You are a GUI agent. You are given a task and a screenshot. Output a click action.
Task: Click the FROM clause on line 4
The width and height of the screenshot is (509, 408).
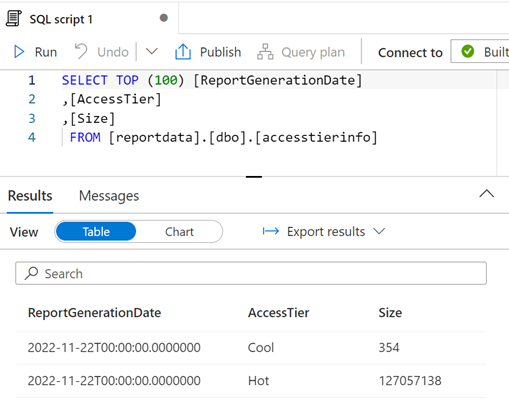click(224, 137)
